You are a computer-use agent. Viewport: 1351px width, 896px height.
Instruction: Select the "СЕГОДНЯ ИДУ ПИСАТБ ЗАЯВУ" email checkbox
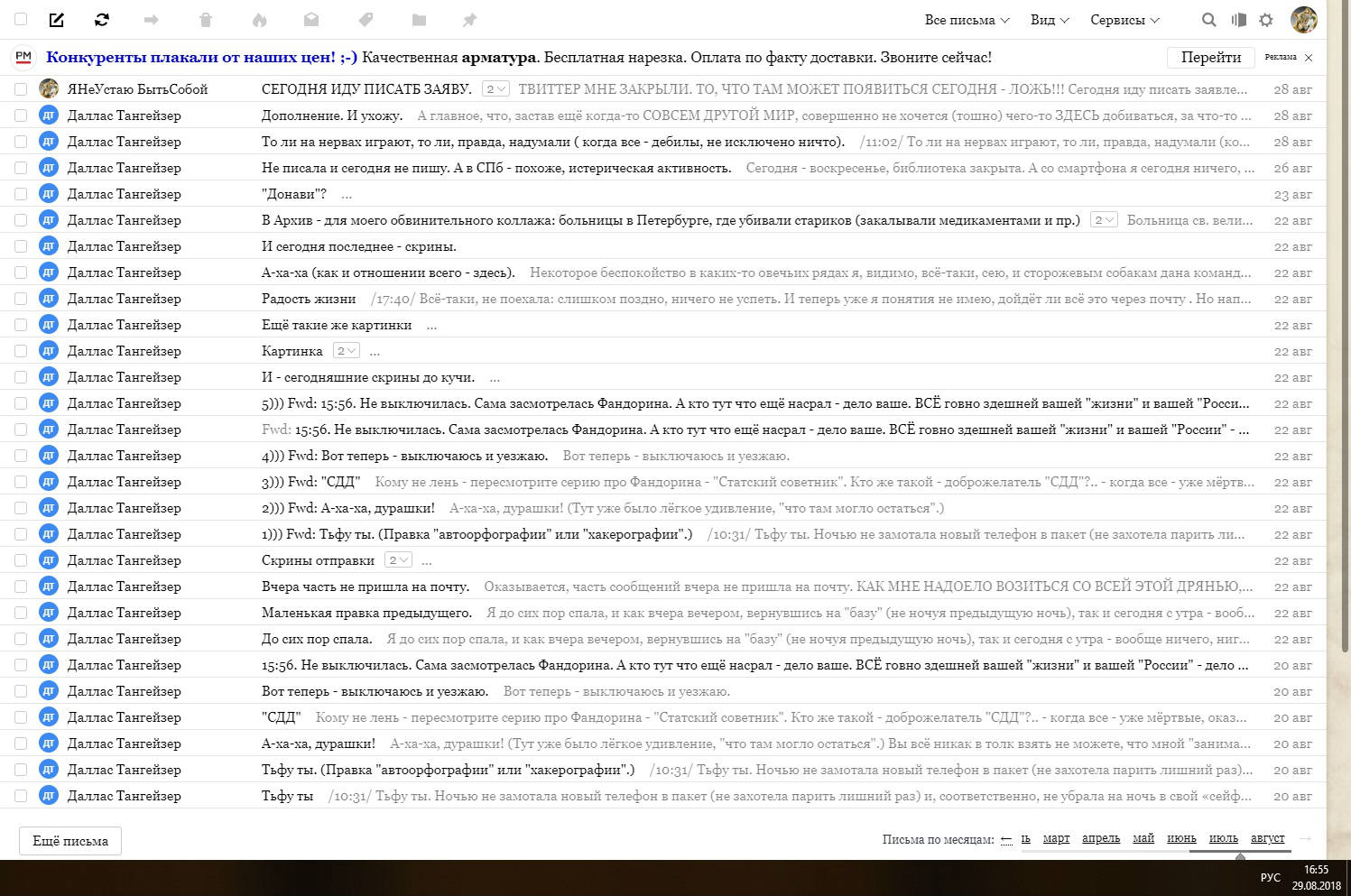tap(21, 89)
